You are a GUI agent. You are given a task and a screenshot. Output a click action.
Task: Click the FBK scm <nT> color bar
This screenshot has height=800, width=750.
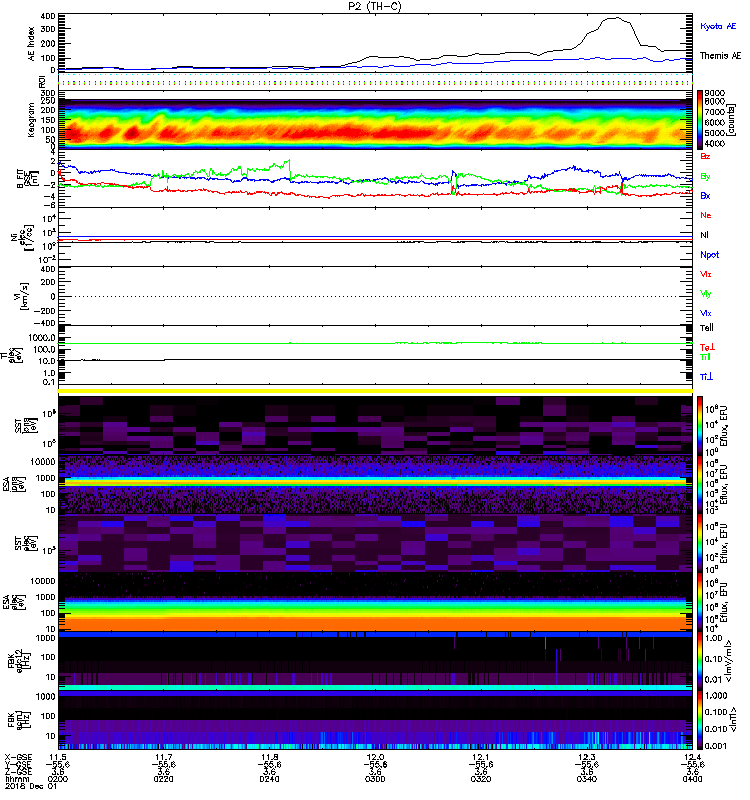[x=700, y=720]
